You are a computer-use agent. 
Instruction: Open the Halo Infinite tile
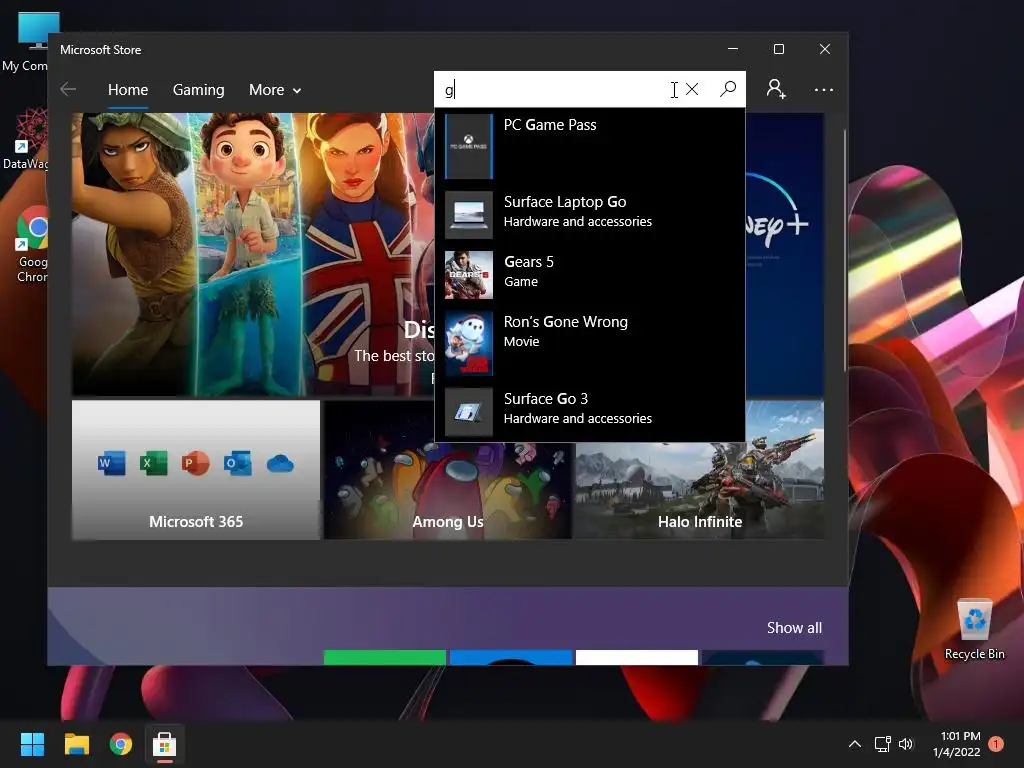[x=699, y=491]
